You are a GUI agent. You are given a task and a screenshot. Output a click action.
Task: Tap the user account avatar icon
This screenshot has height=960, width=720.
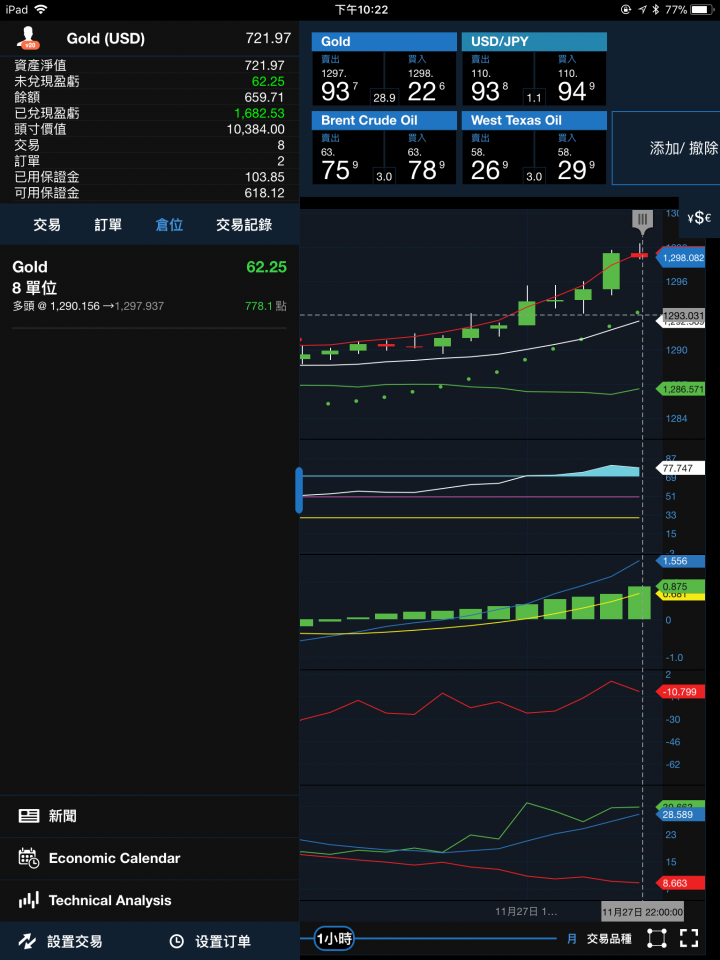[27, 38]
